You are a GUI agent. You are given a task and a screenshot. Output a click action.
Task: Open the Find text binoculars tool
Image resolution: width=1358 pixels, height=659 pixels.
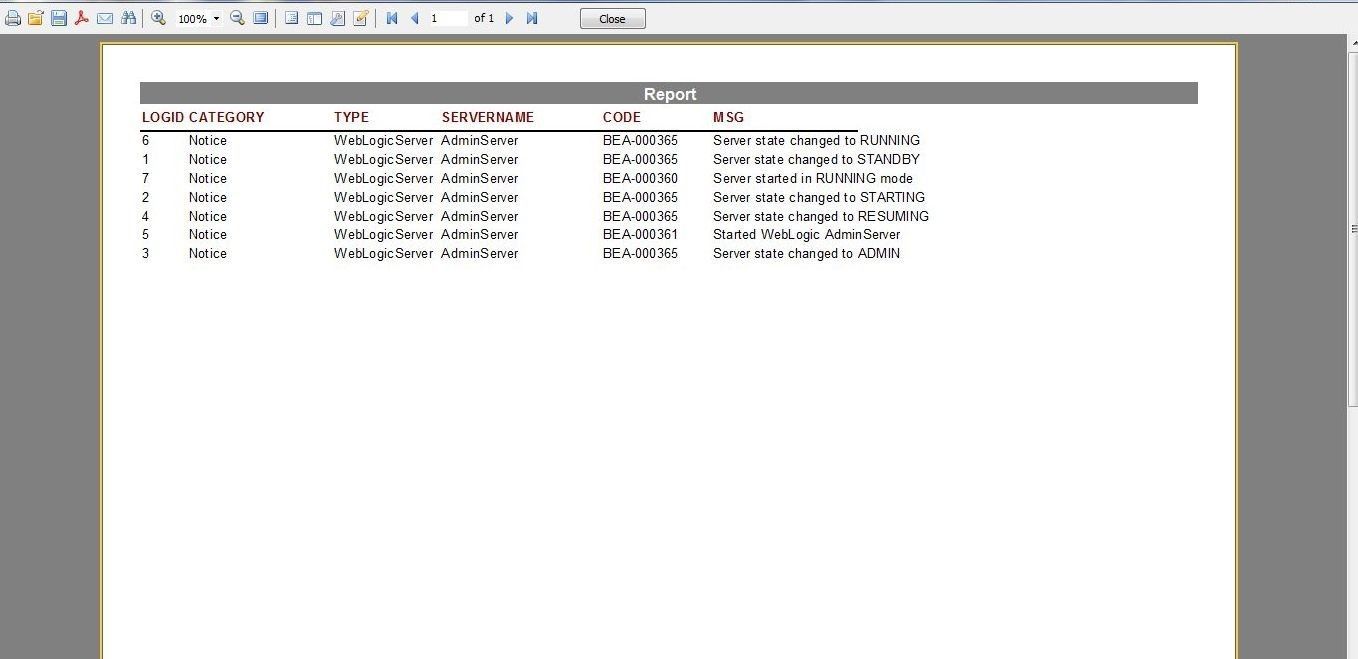coord(128,18)
